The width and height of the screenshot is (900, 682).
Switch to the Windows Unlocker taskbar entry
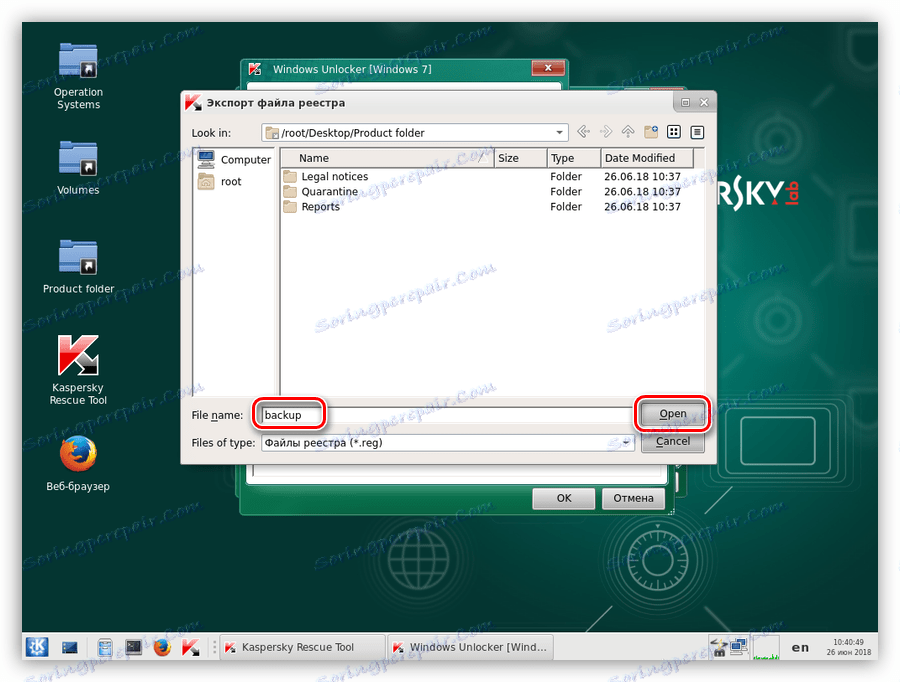(x=470, y=647)
